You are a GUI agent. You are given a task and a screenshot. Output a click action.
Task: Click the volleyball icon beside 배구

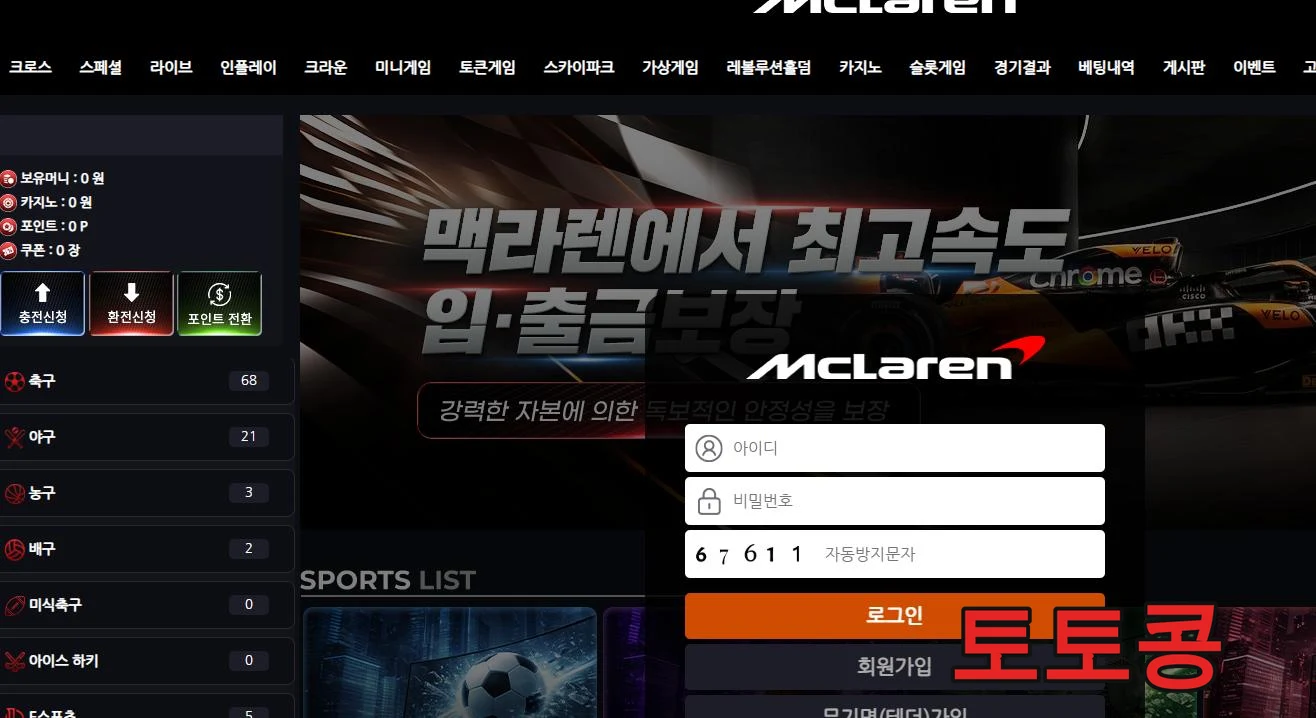coord(14,549)
